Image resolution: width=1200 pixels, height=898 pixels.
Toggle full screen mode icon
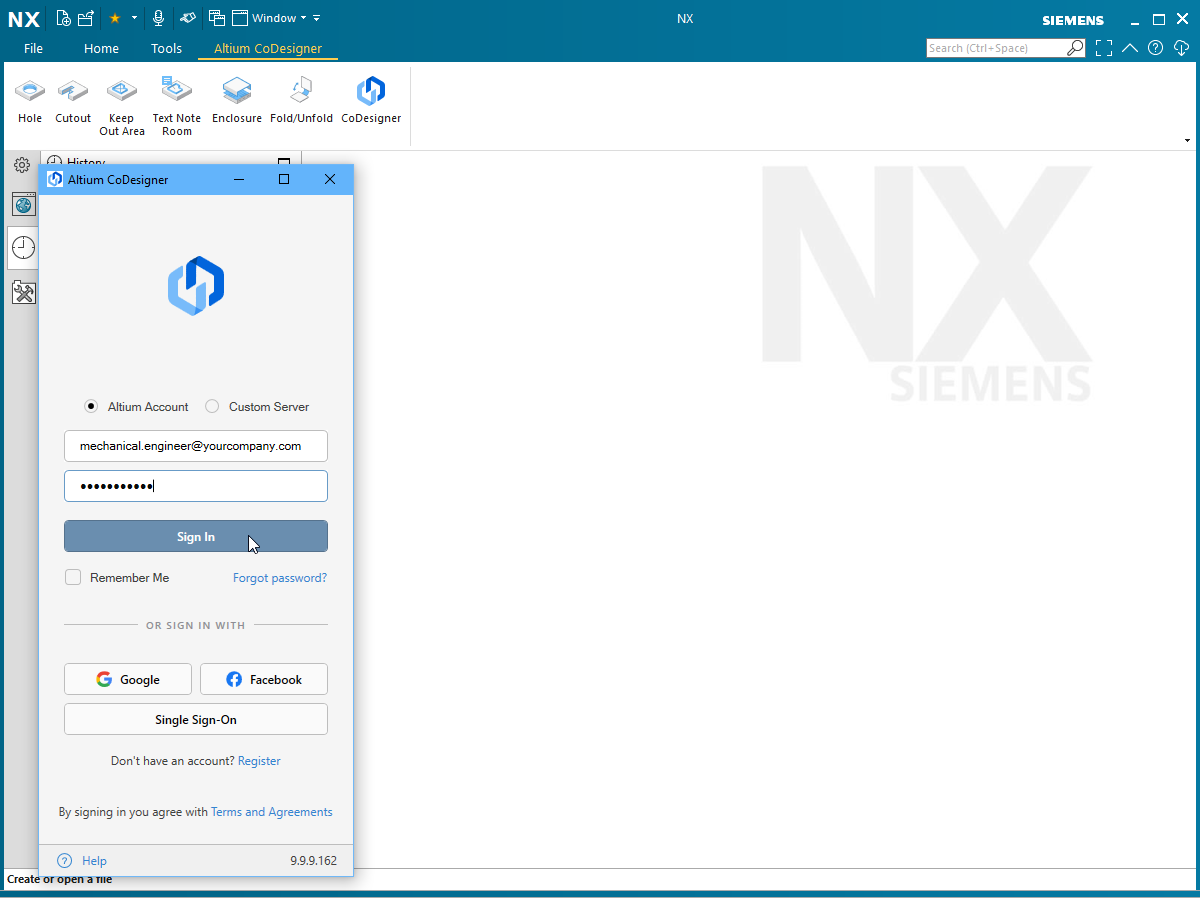point(1104,47)
